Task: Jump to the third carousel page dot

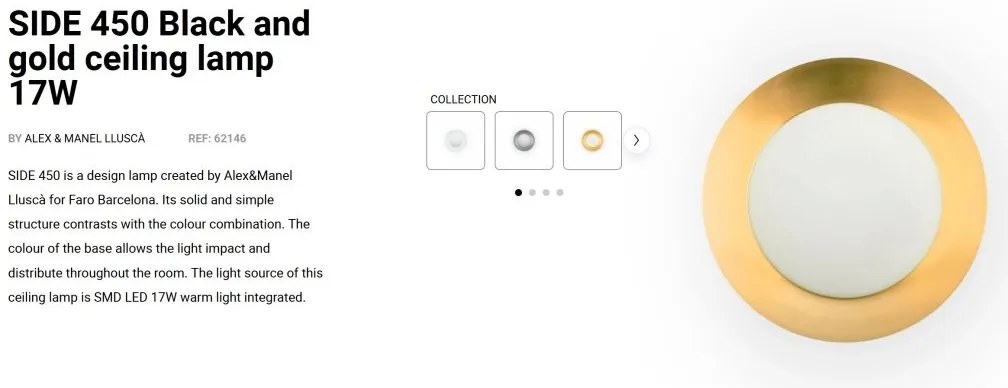Action: 546,192
